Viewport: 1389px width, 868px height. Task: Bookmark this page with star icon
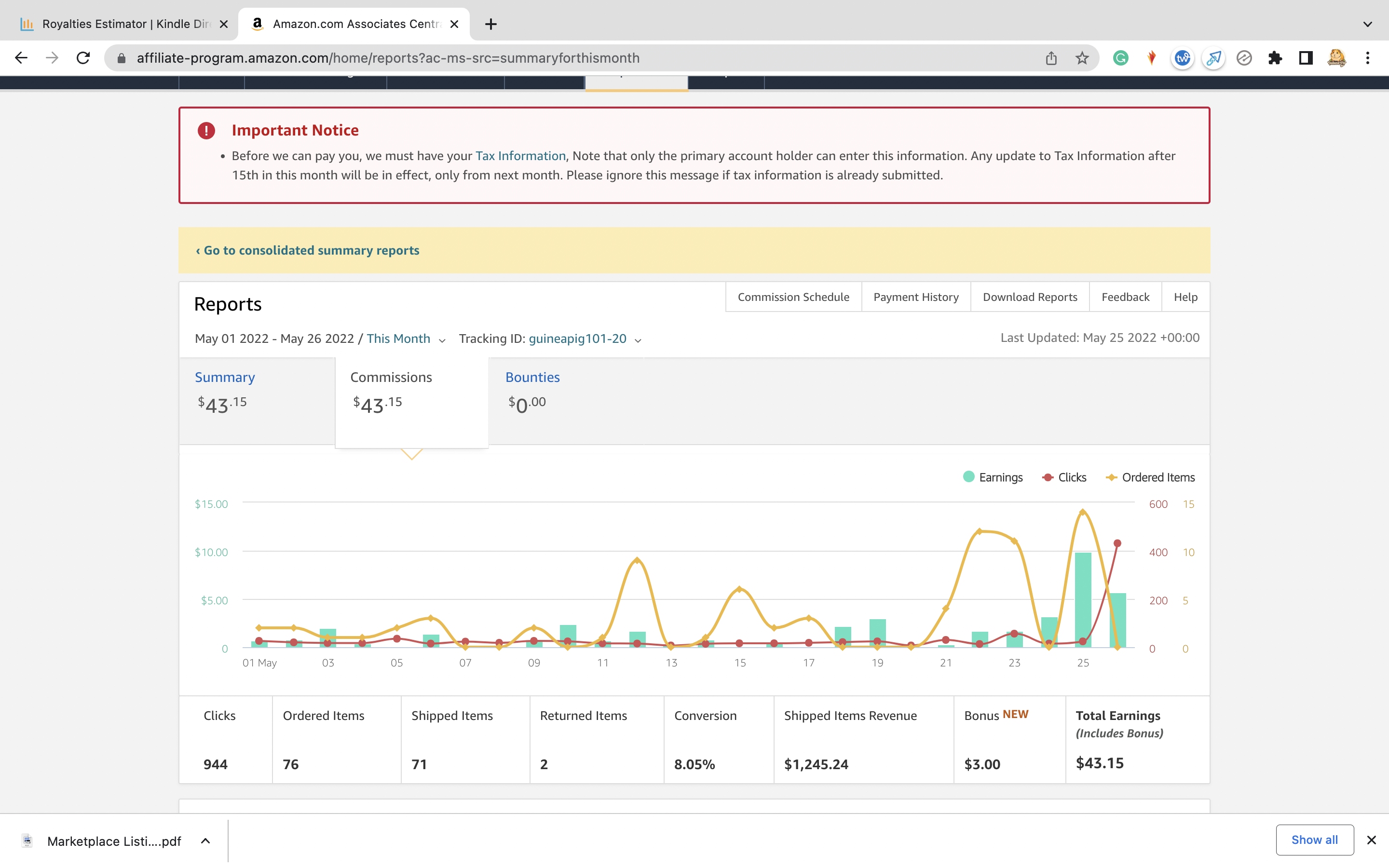pyautogui.click(x=1082, y=58)
